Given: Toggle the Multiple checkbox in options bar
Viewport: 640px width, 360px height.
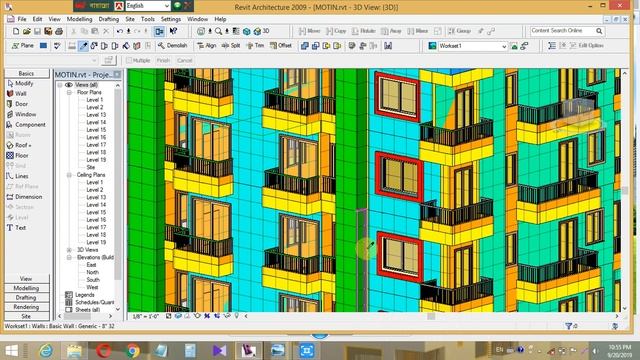Looking at the screenshot, I should pyautogui.click(x=129, y=60).
